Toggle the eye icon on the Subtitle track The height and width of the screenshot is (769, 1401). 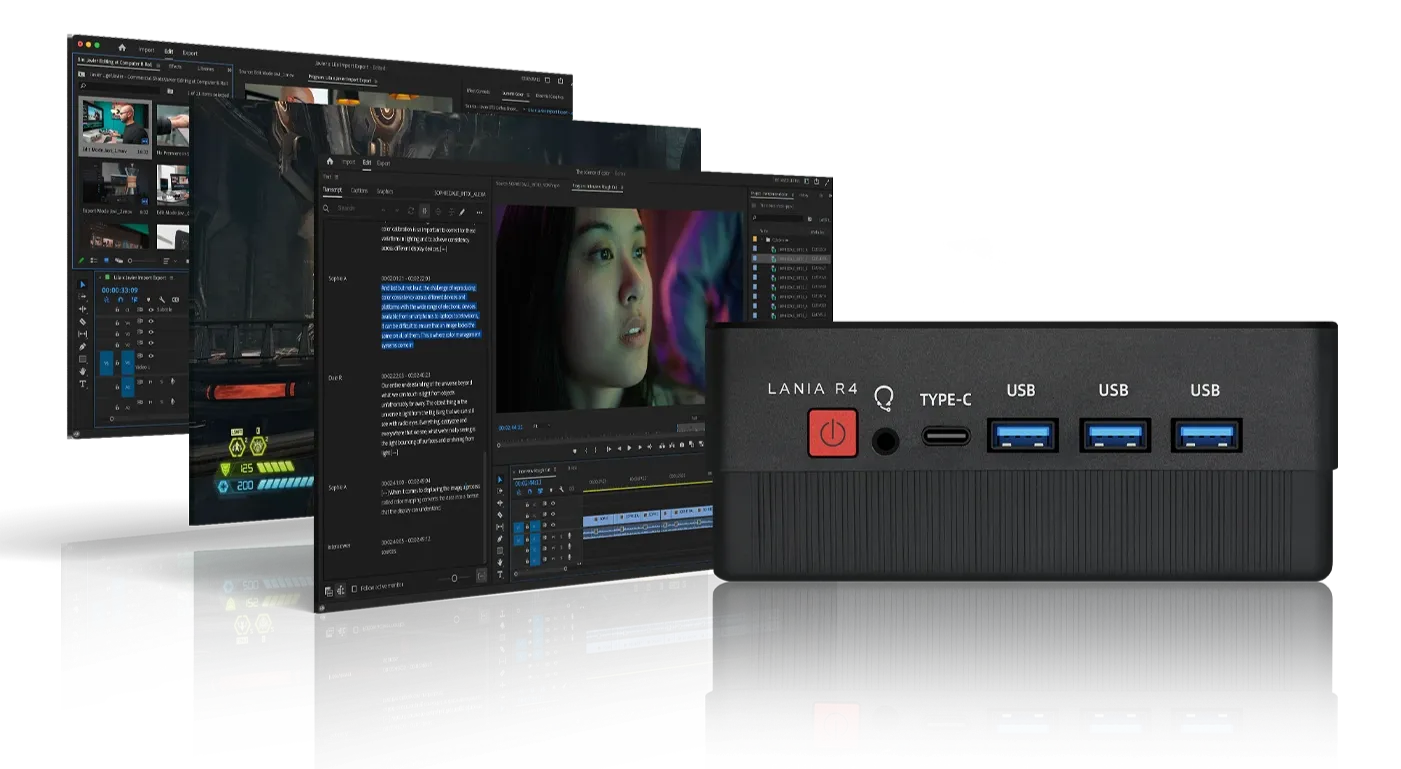coord(152,310)
